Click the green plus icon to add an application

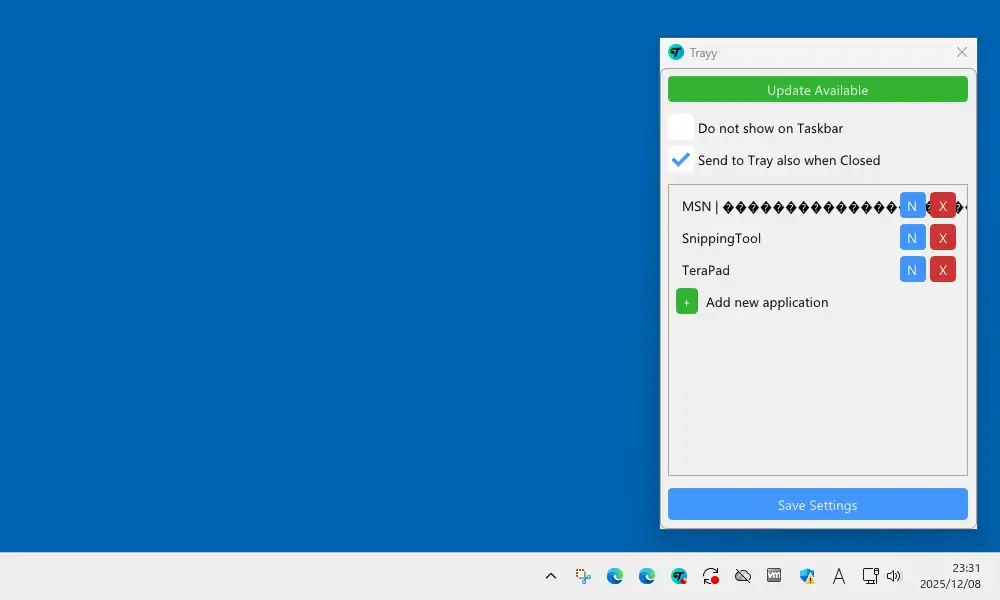(687, 302)
